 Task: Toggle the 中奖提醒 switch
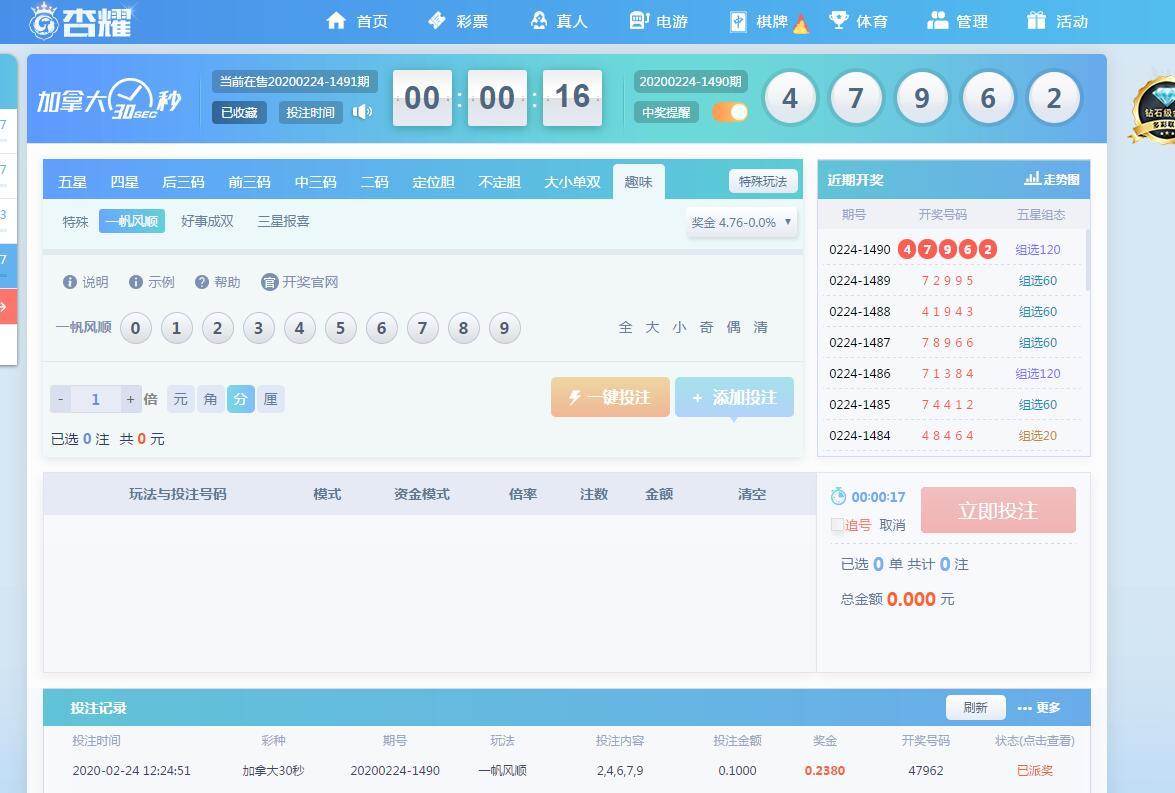730,112
